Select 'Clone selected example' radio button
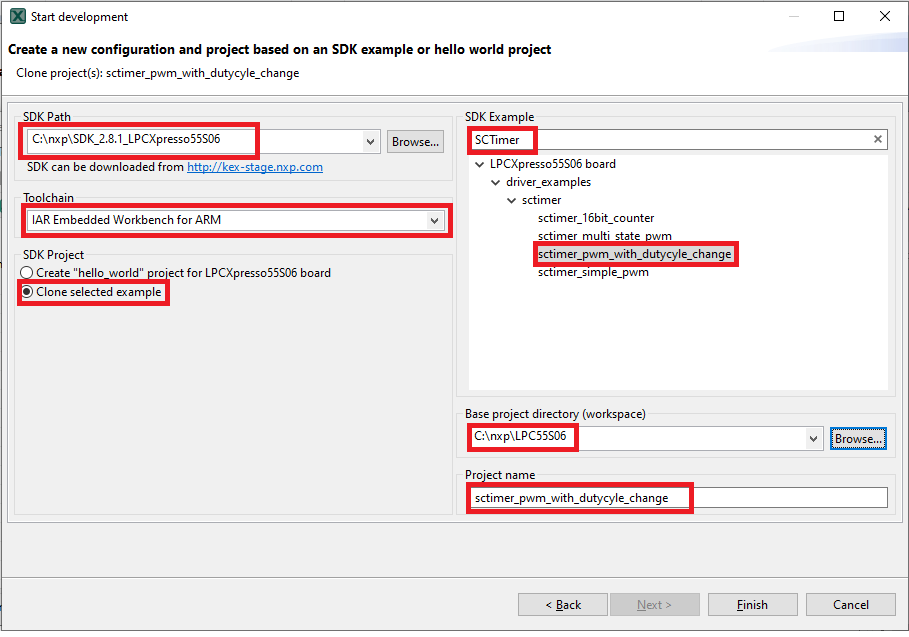The width and height of the screenshot is (909, 637). (28, 292)
